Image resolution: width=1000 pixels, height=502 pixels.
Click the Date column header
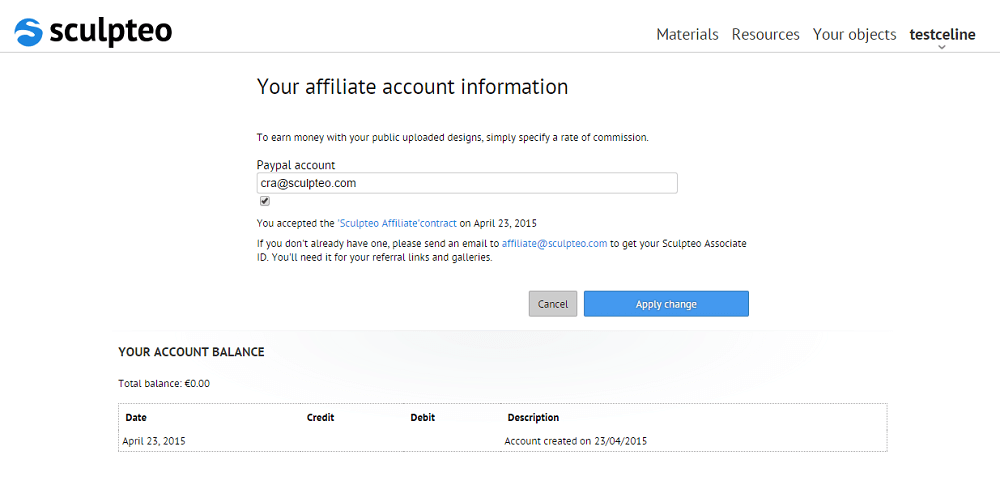(x=136, y=418)
